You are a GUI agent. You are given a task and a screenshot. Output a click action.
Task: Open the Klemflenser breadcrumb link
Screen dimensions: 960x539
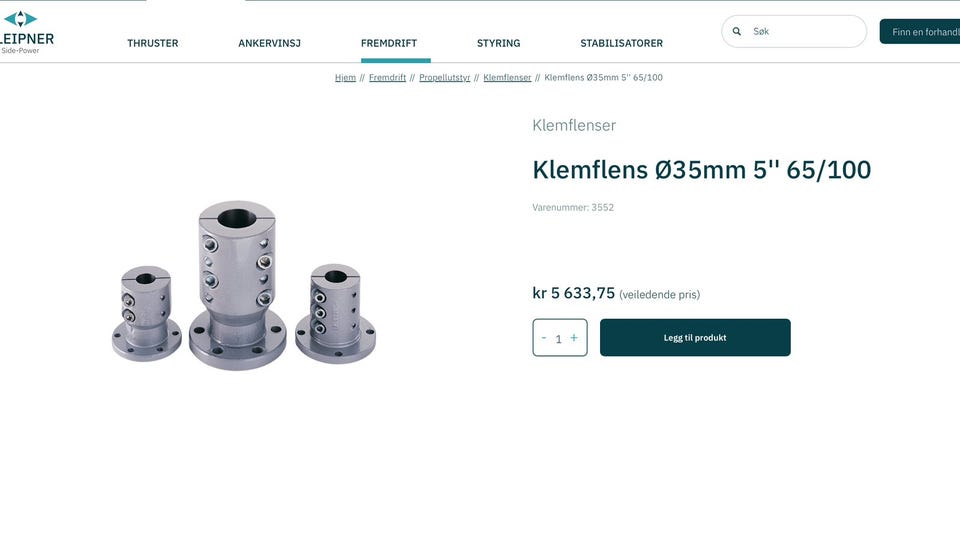[508, 78]
